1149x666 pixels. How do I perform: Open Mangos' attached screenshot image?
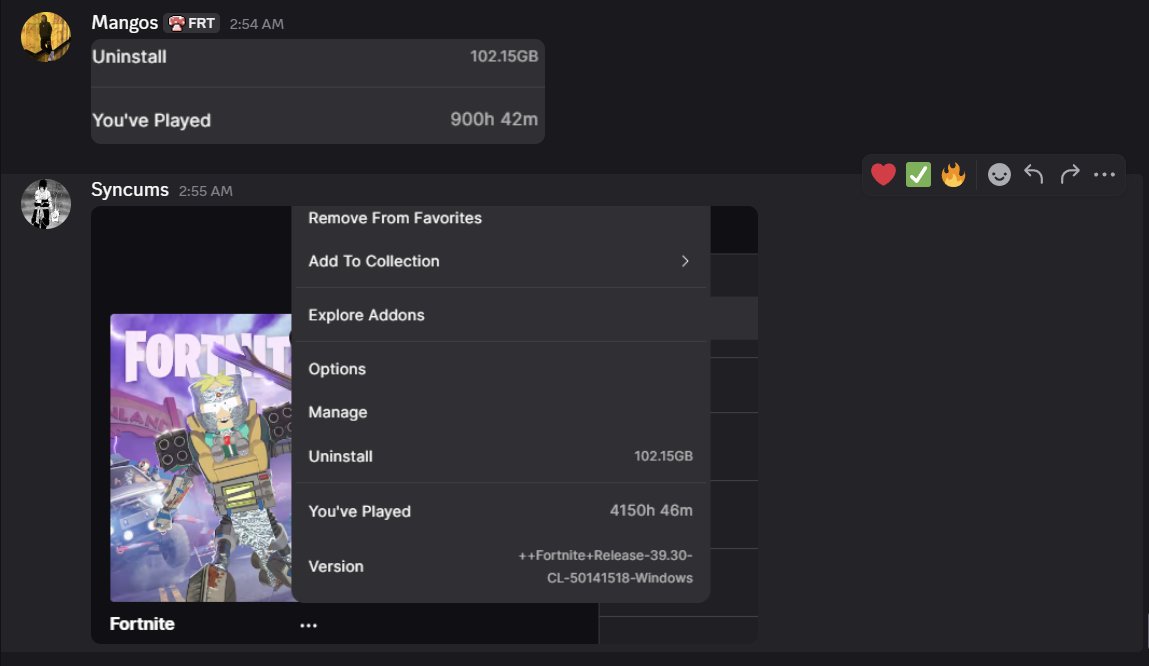[318, 92]
